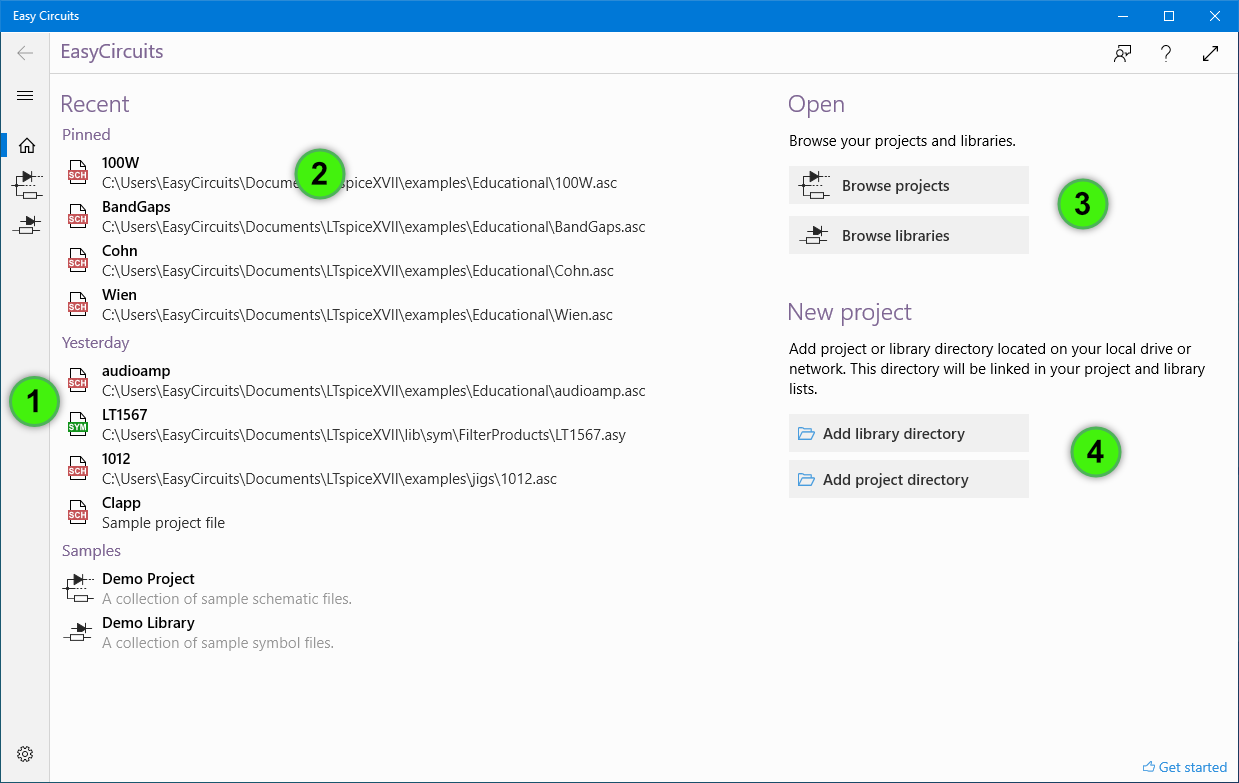1239x783 pixels.
Task: Open the LT1567 symbol file
Action: [125, 415]
